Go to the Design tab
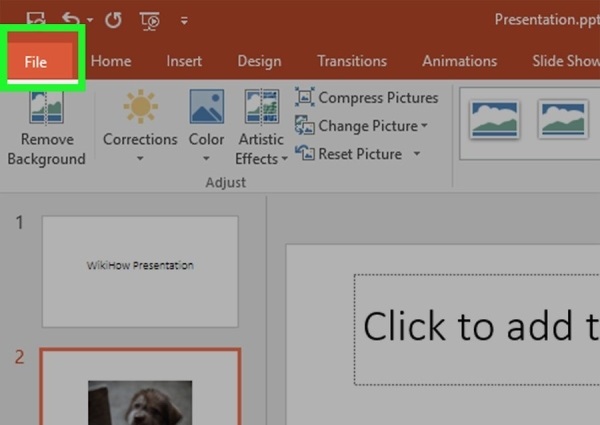This screenshot has height=425, width=600. pos(259,61)
